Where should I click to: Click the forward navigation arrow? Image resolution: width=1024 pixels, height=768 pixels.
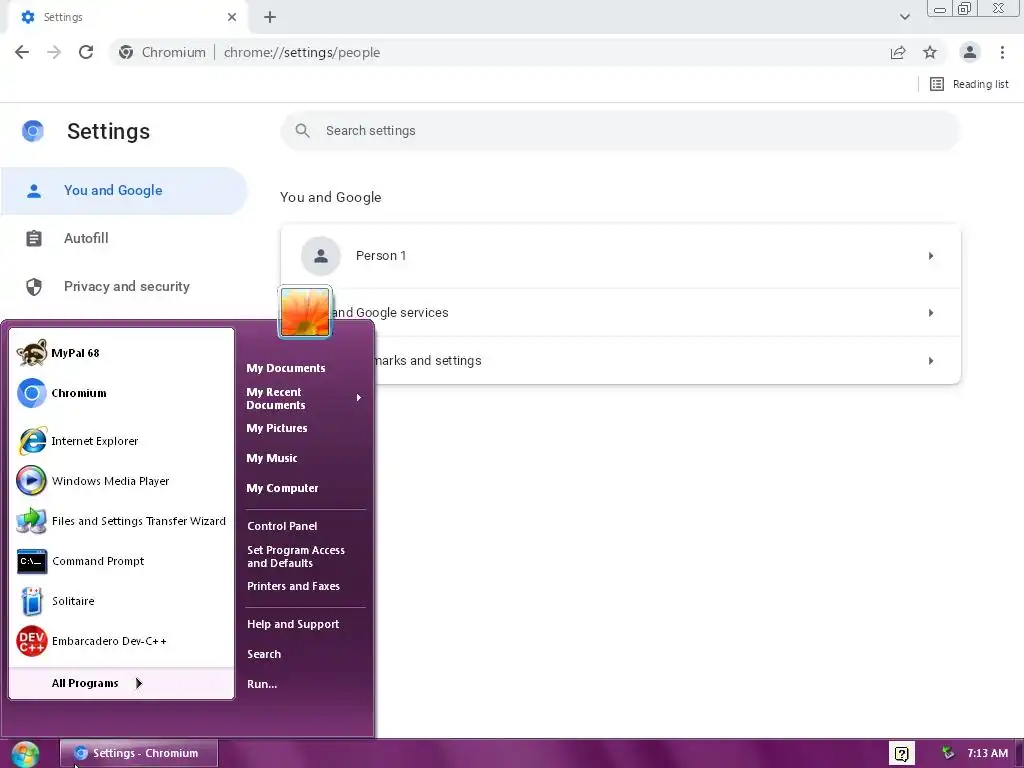[x=54, y=52]
